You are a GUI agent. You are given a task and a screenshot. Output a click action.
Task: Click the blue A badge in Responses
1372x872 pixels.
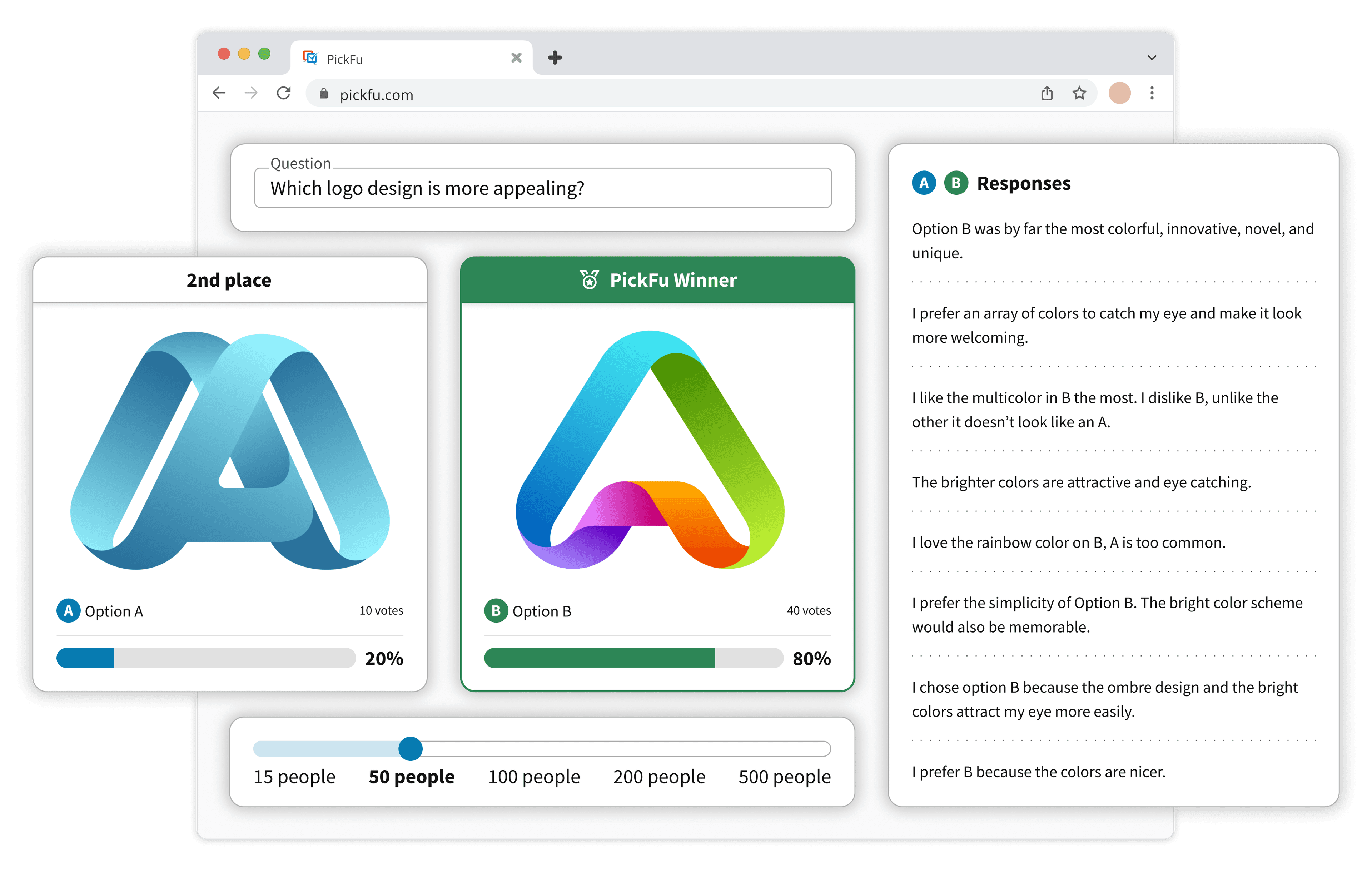point(924,183)
